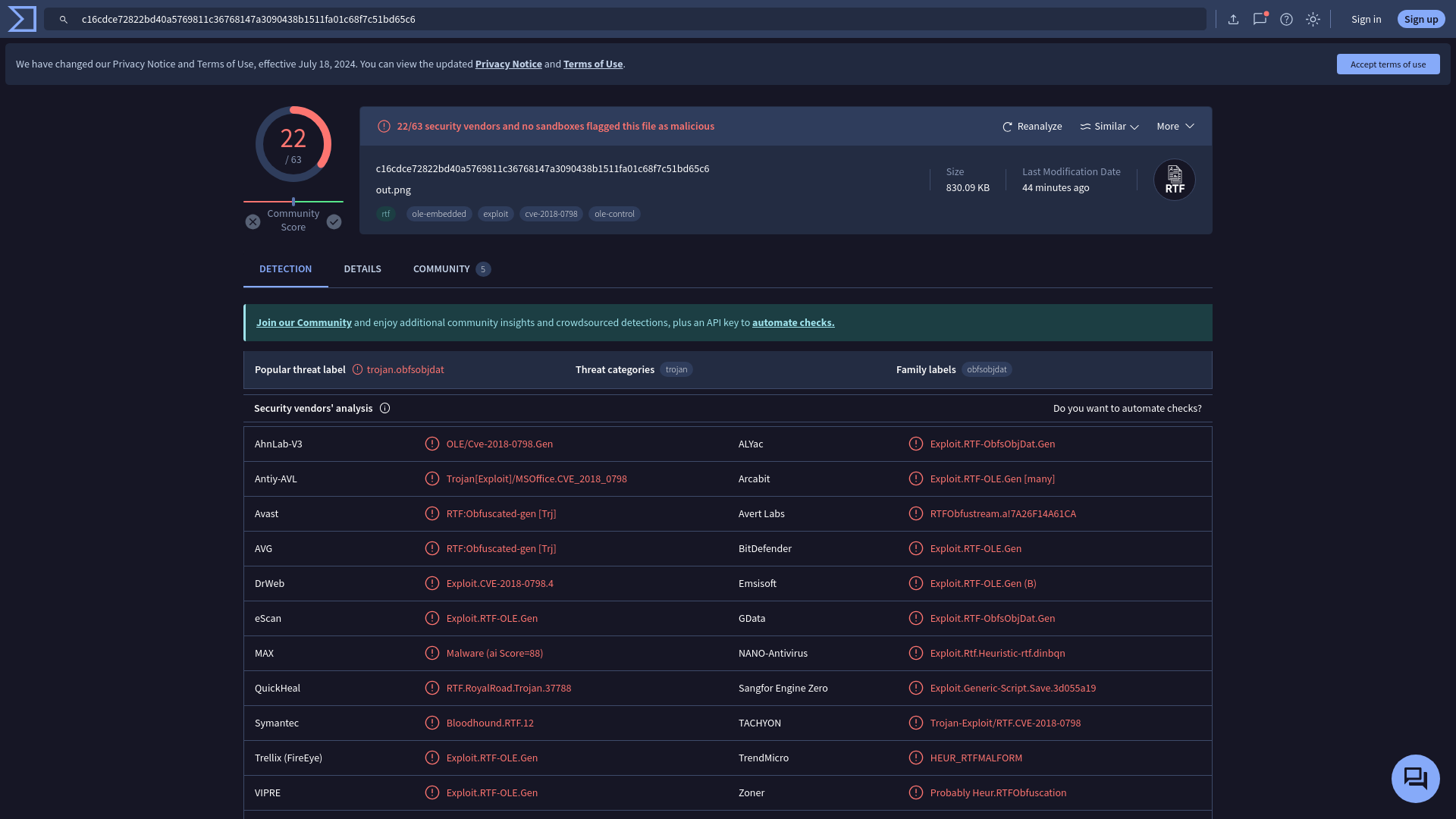Switch to the DETECTION tab
The image size is (1456, 819).
point(285,269)
